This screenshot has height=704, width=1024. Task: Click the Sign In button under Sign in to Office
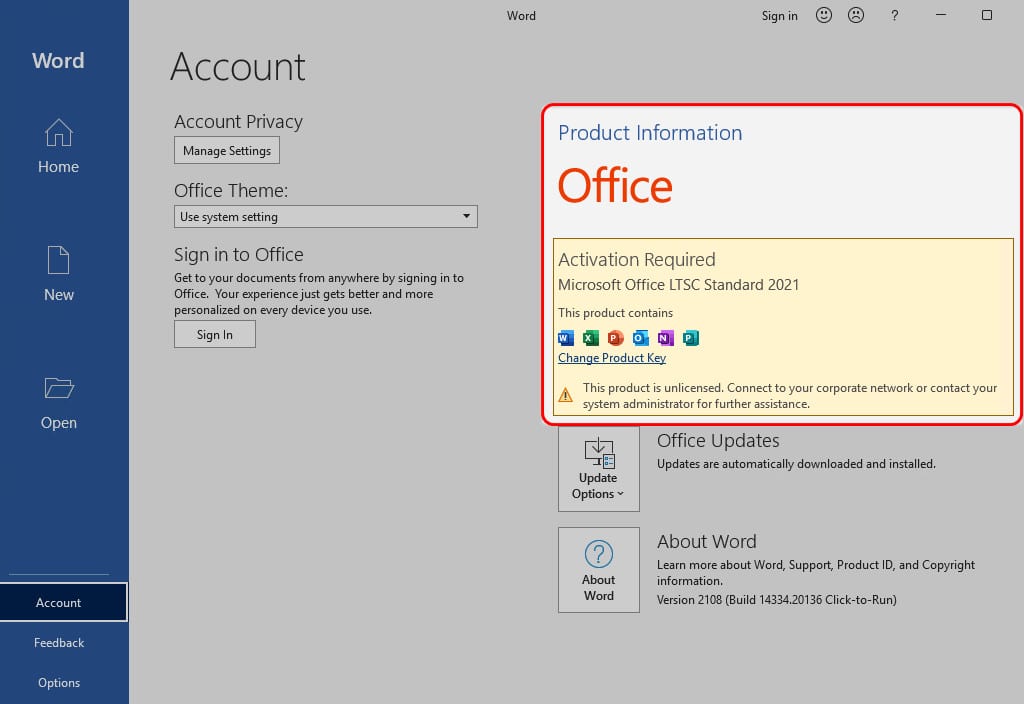[x=215, y=334]
